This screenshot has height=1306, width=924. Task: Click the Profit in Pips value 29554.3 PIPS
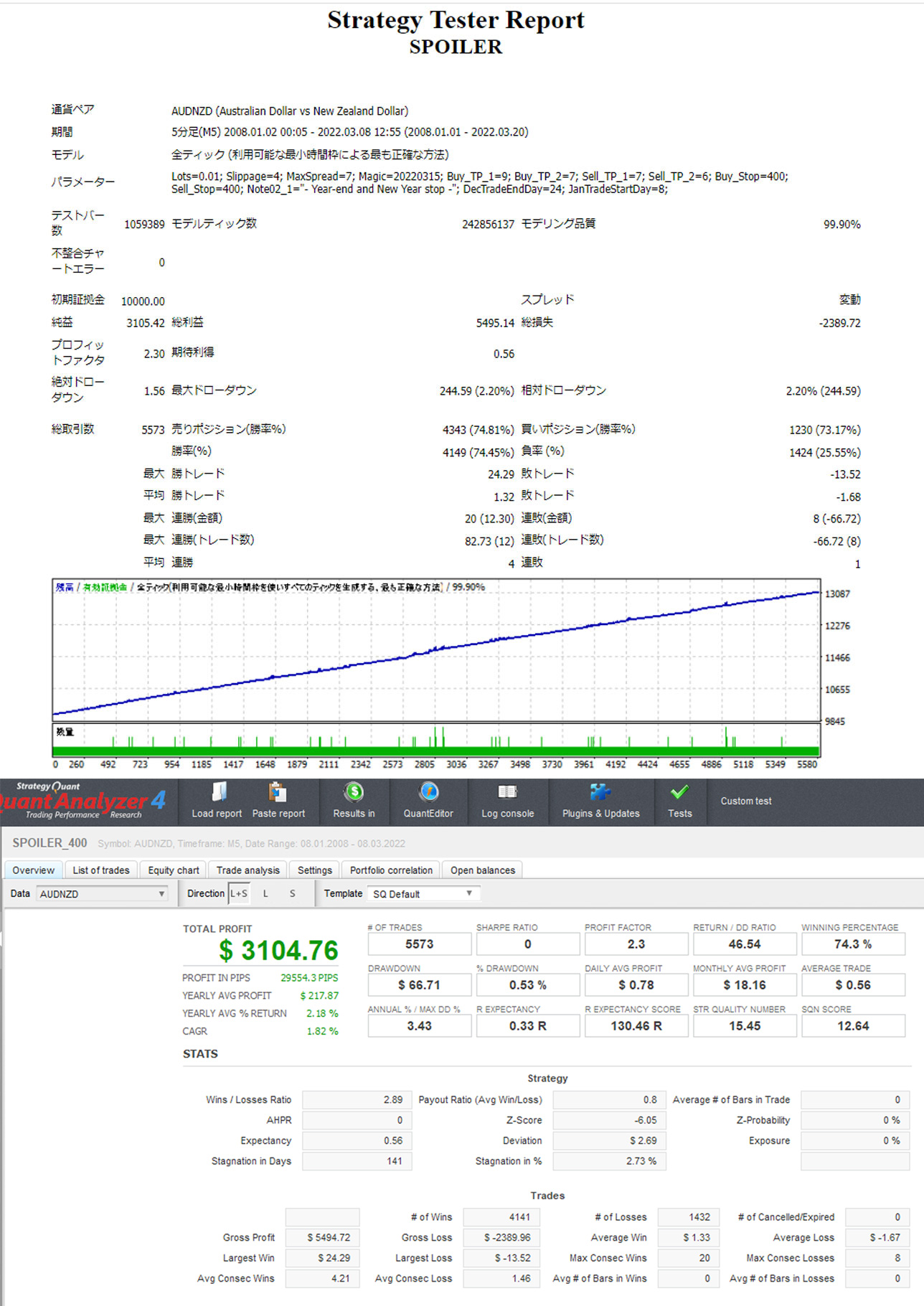[309, 977]
